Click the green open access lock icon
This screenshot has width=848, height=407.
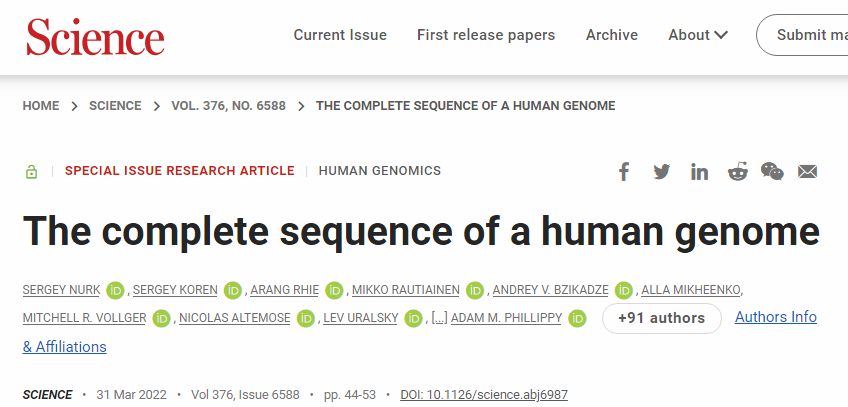(x=32, y=171)
